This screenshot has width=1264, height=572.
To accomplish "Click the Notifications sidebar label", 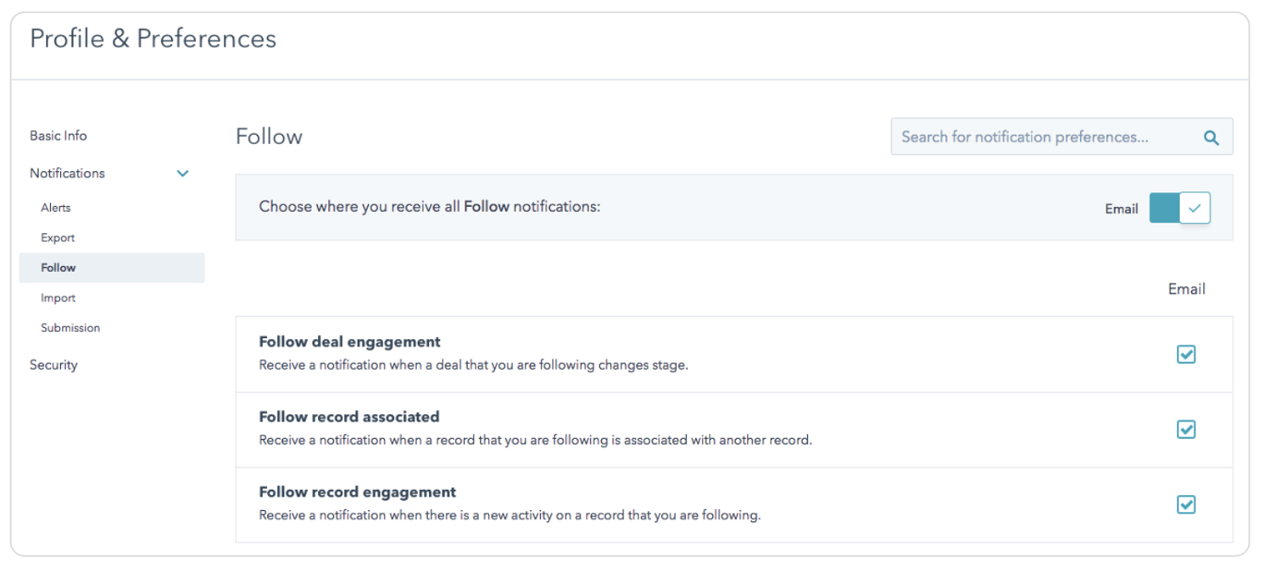I will click(x=67, y=174).
